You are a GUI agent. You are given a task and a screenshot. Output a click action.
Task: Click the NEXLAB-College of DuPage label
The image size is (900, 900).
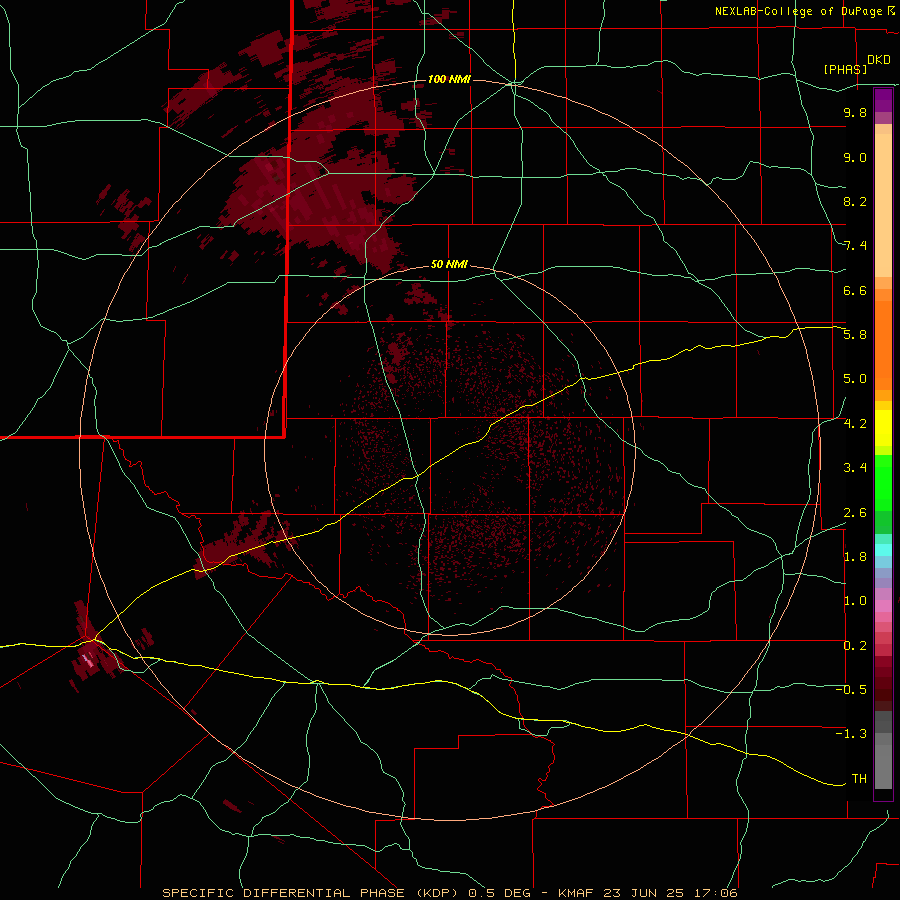click(798, 11)
